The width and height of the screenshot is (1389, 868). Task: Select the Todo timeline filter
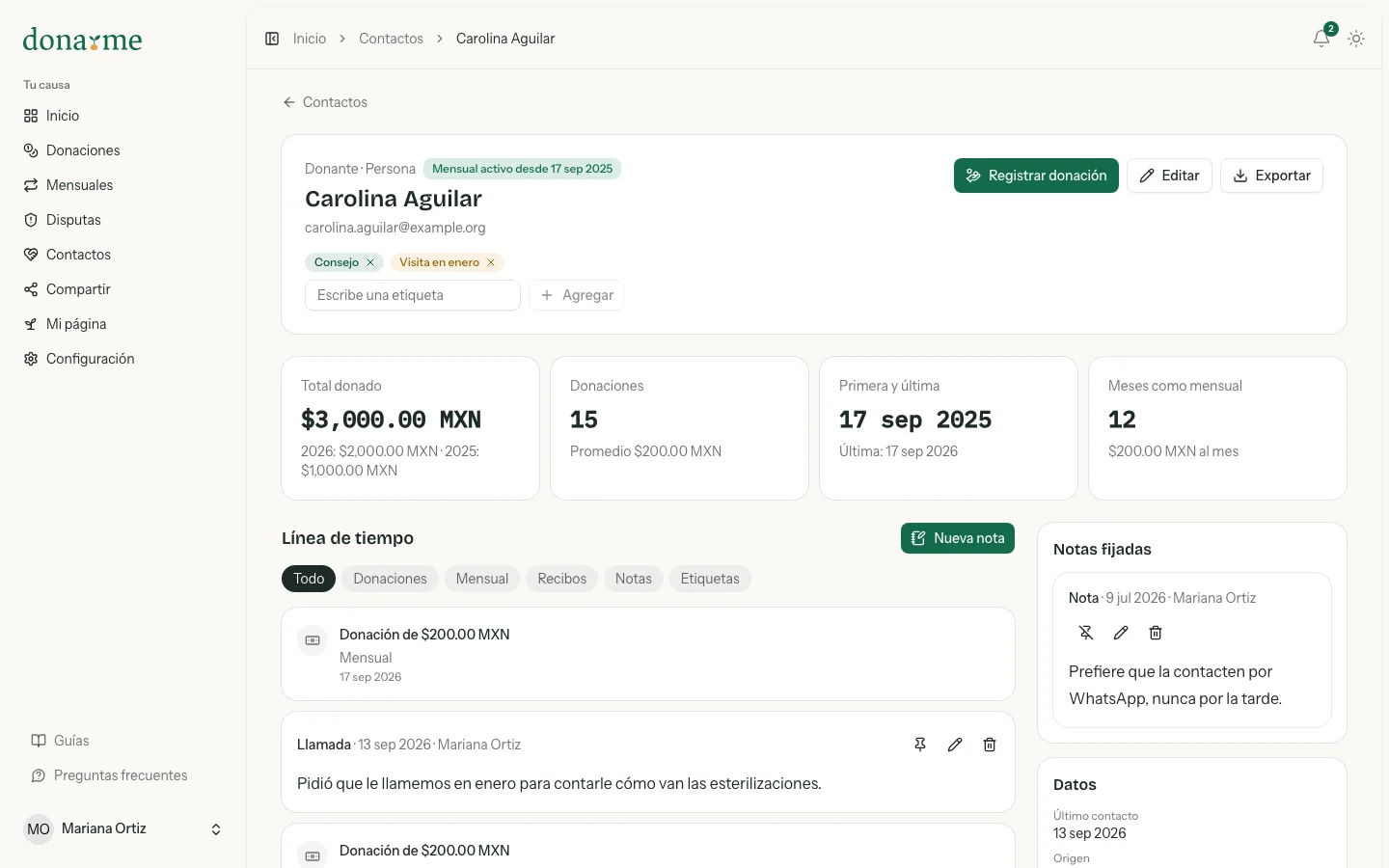[309, 579]
